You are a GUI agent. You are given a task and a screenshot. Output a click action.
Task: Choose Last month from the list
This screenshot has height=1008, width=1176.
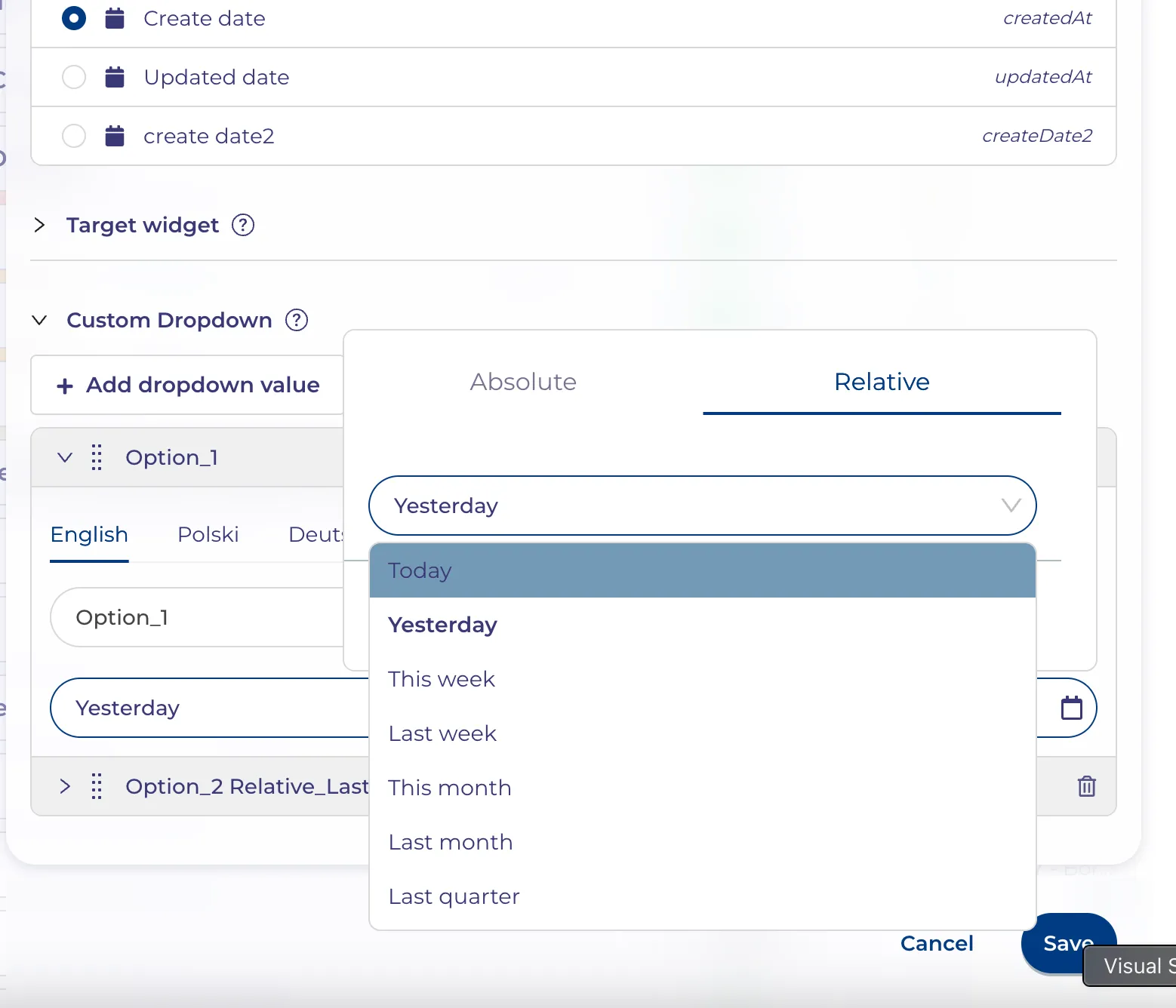tap(703, 842)
